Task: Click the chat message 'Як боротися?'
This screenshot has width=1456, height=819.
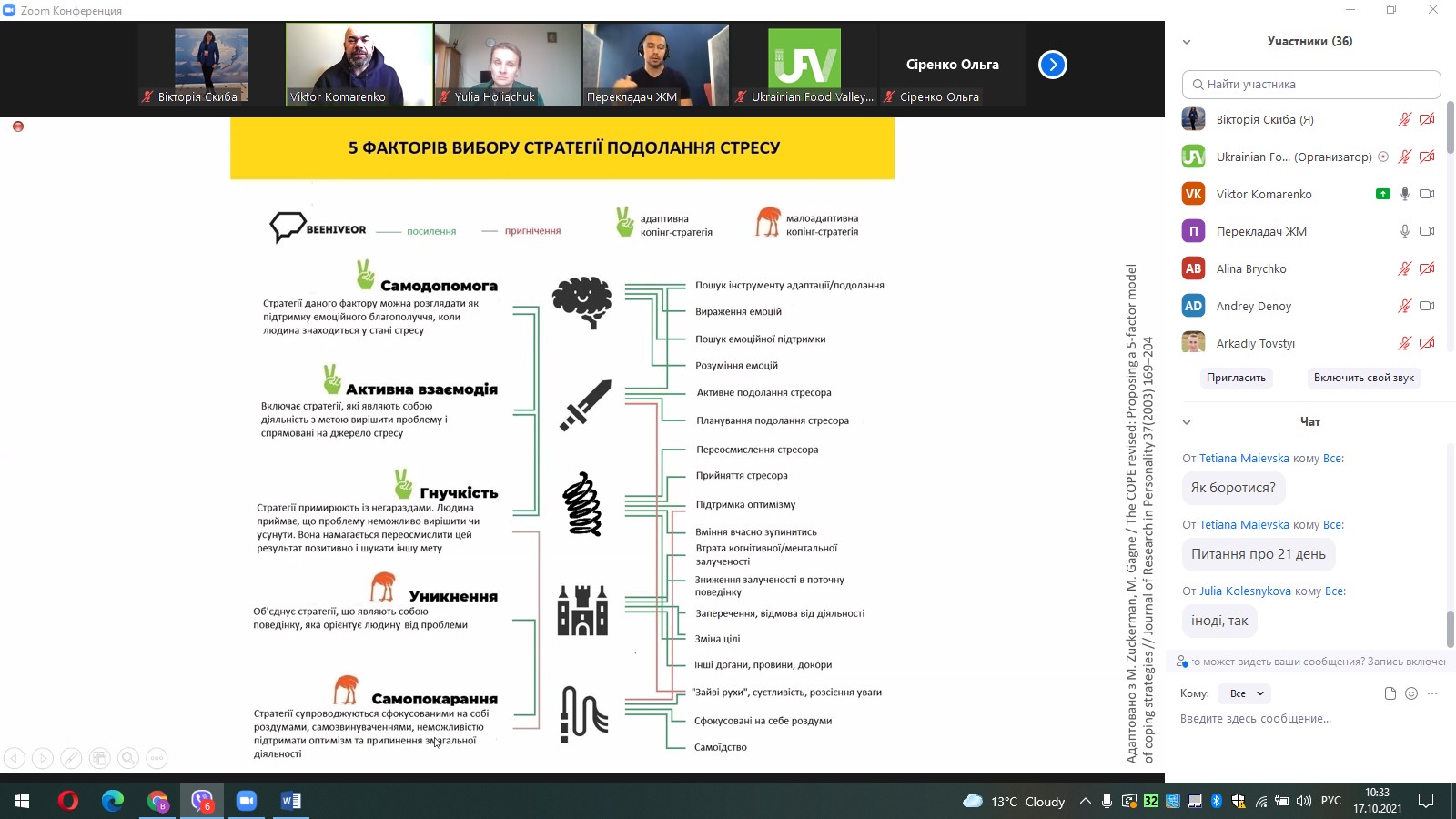Action: [x=1233, y=488]
